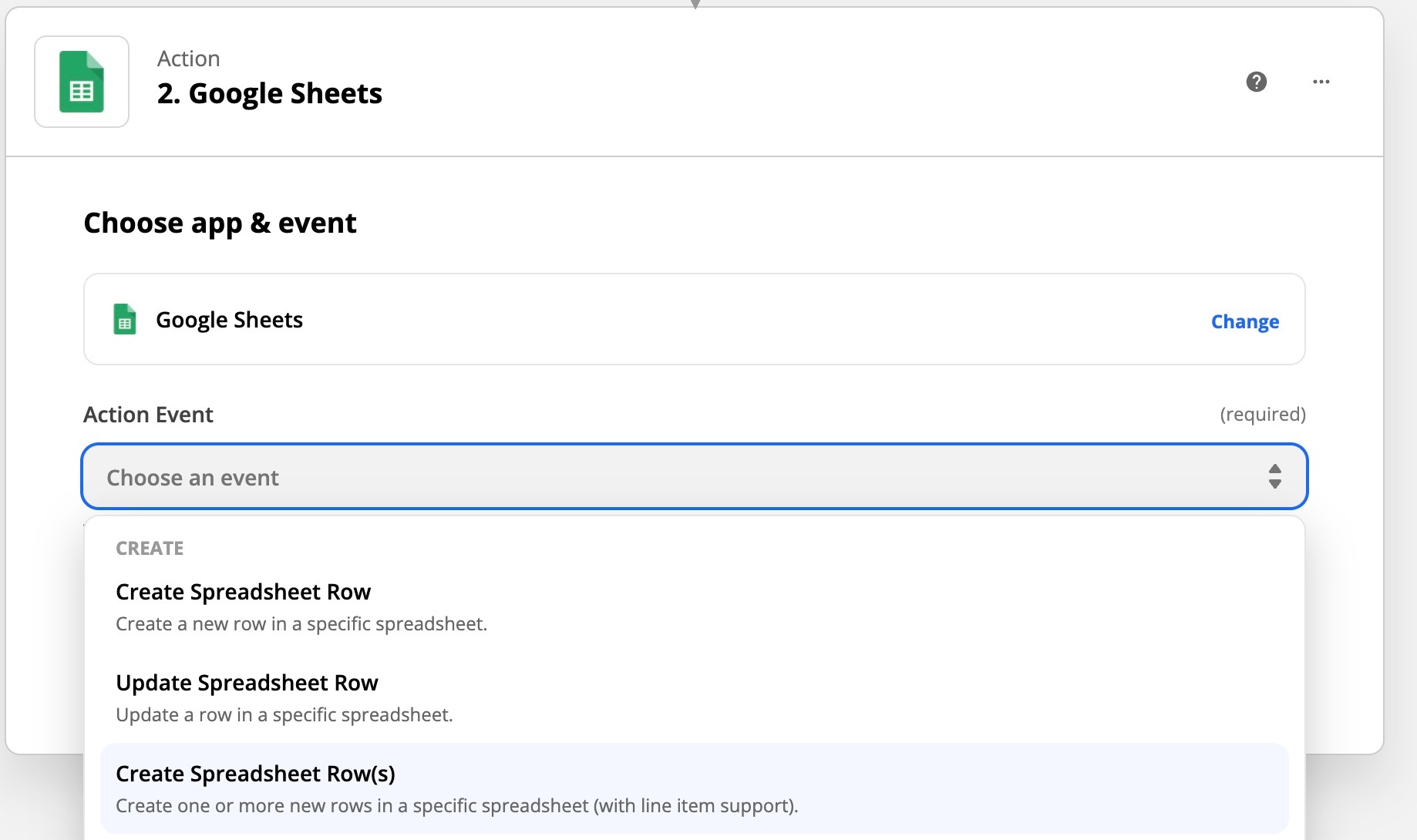This screenshot has height=840, width=1417.
Task: Select Create Spreadsheet Row option
Action: 694,606
